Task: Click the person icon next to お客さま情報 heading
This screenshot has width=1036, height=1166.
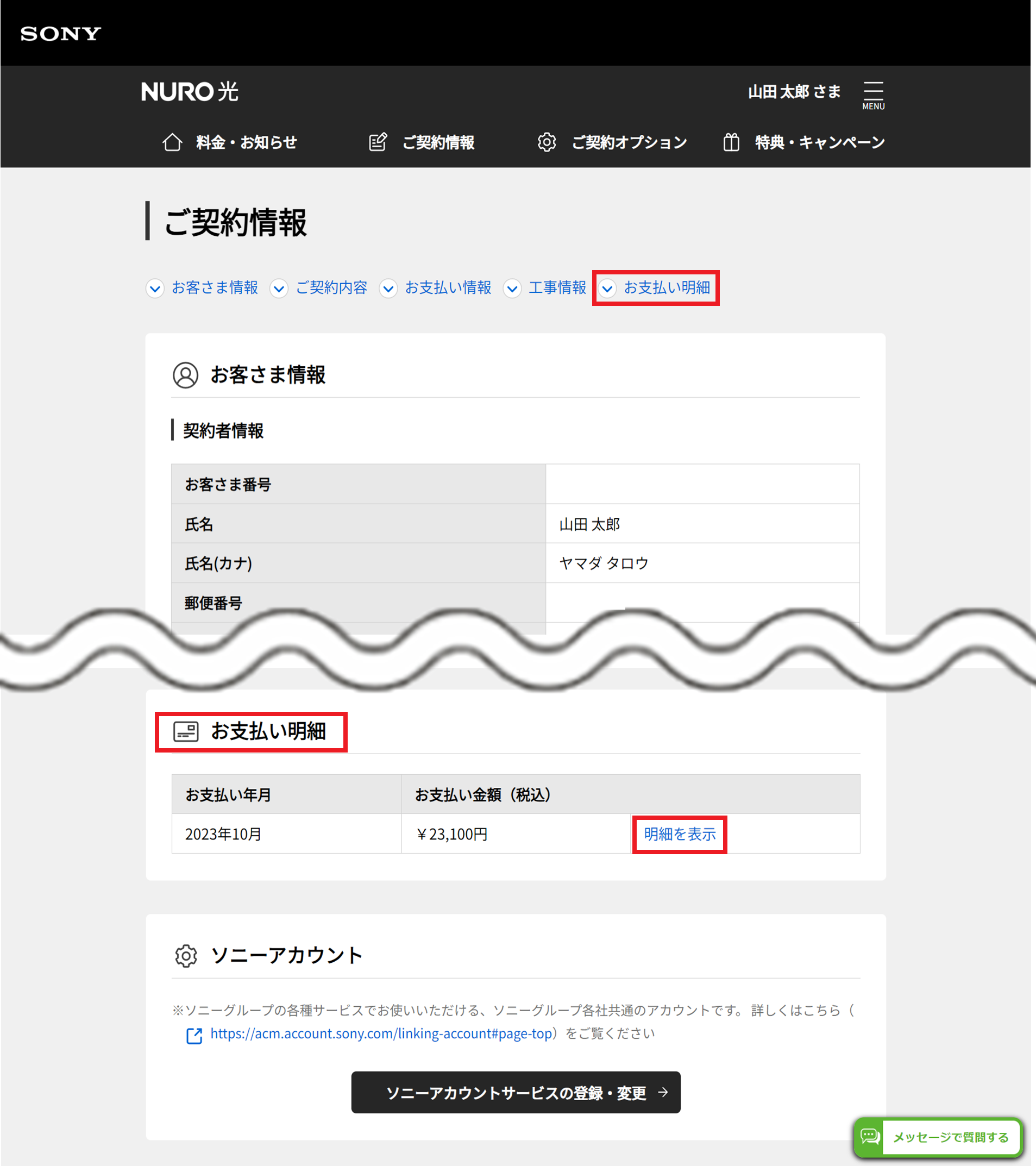Action: (x=185, y=375)
